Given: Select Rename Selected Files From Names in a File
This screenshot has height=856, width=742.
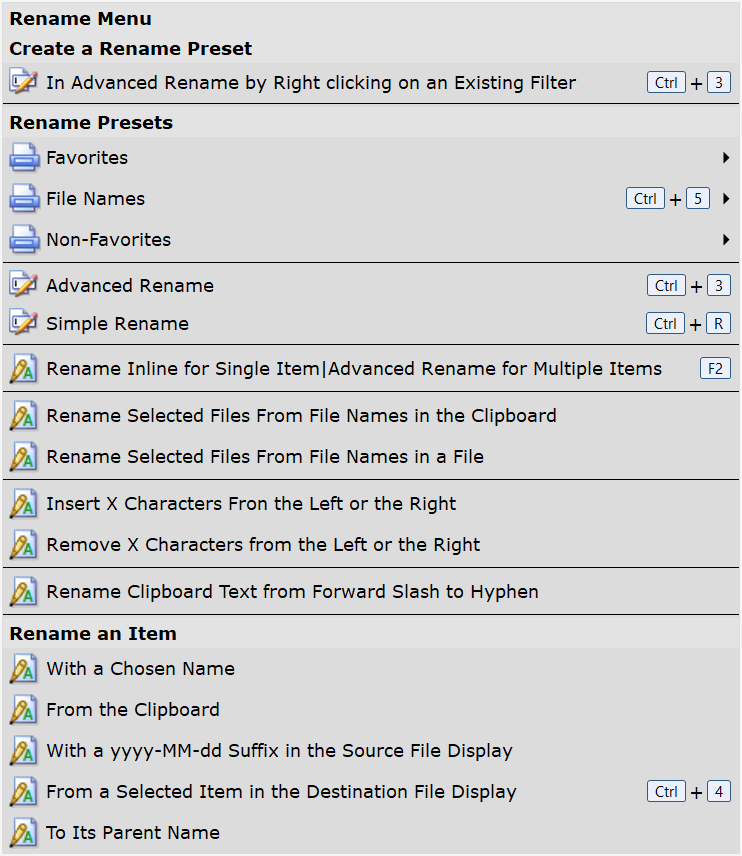Looking at the screenshot, I should [x=265, y=457].
